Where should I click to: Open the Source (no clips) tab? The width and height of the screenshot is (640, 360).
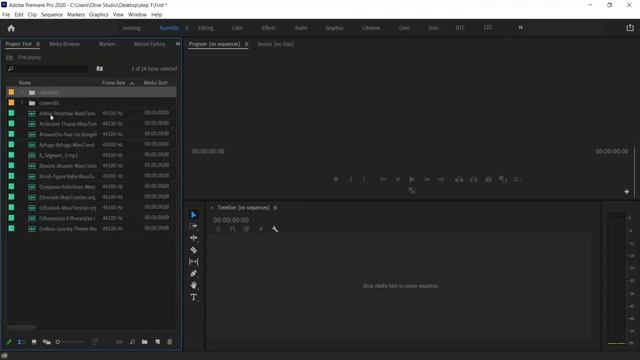(x=276, y=44)
